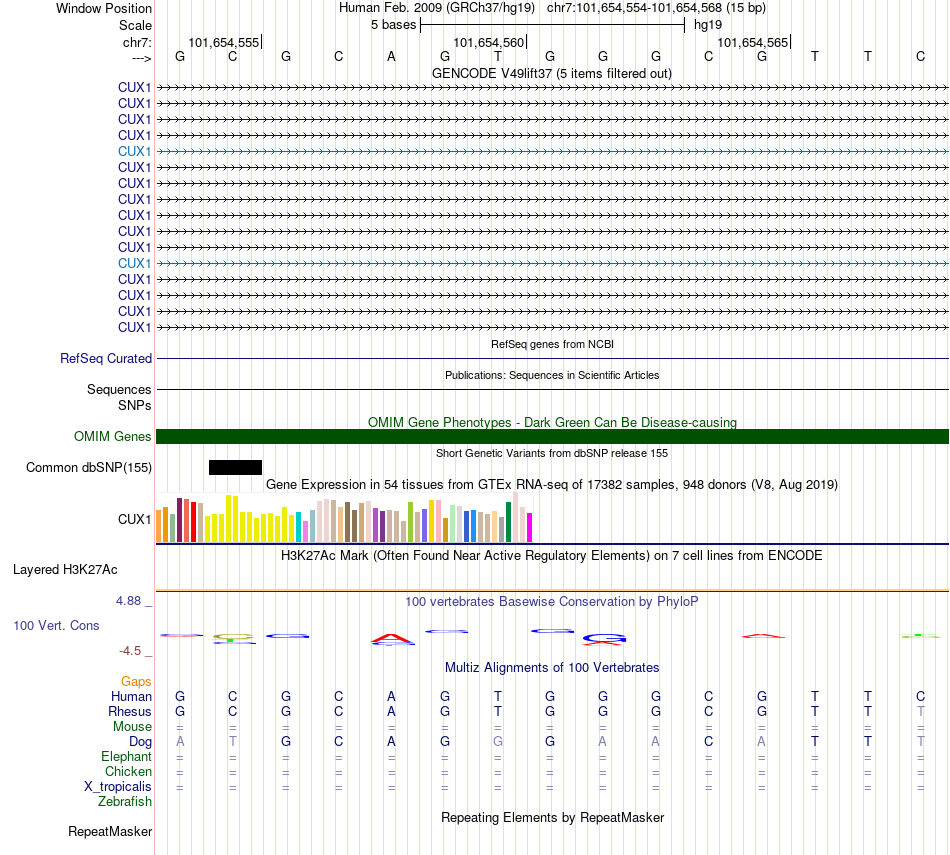Viewport: 950px width, 855px height.
Task: Click the dark green OMIM Genes bar
Action: [552, 436]
